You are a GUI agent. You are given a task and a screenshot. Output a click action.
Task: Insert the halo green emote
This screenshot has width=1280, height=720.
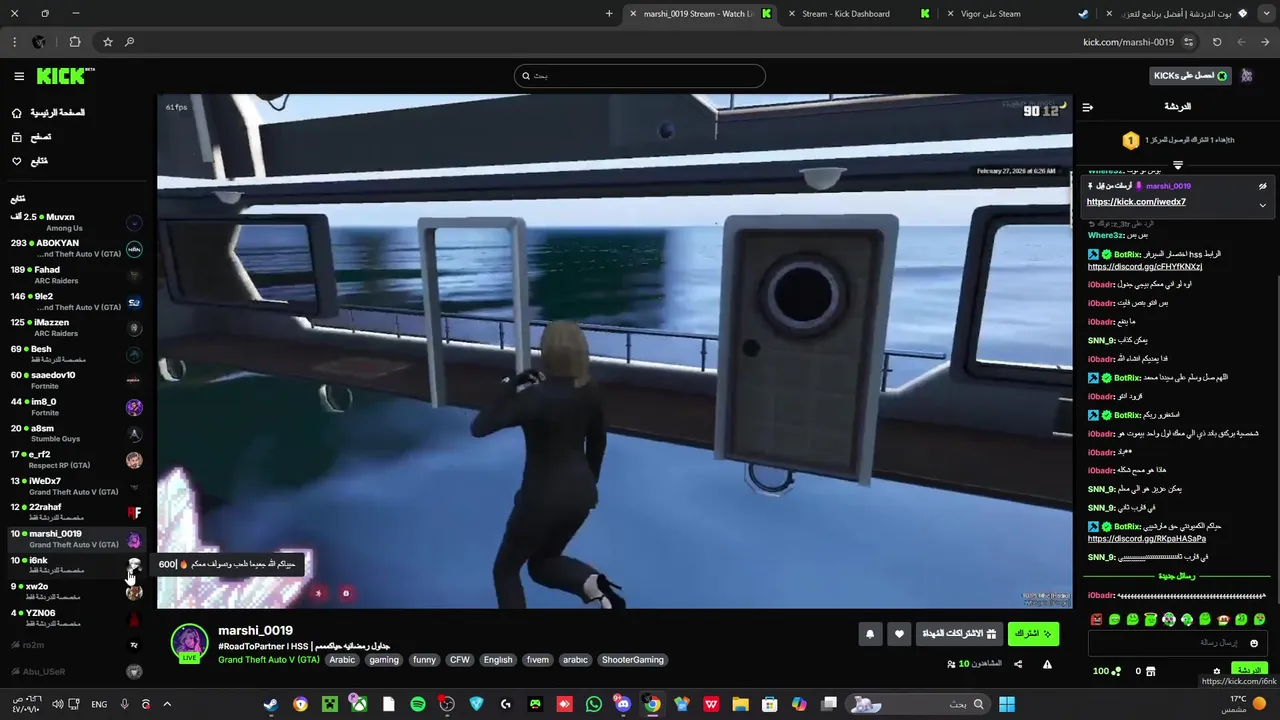click(x=1150, y=620)
